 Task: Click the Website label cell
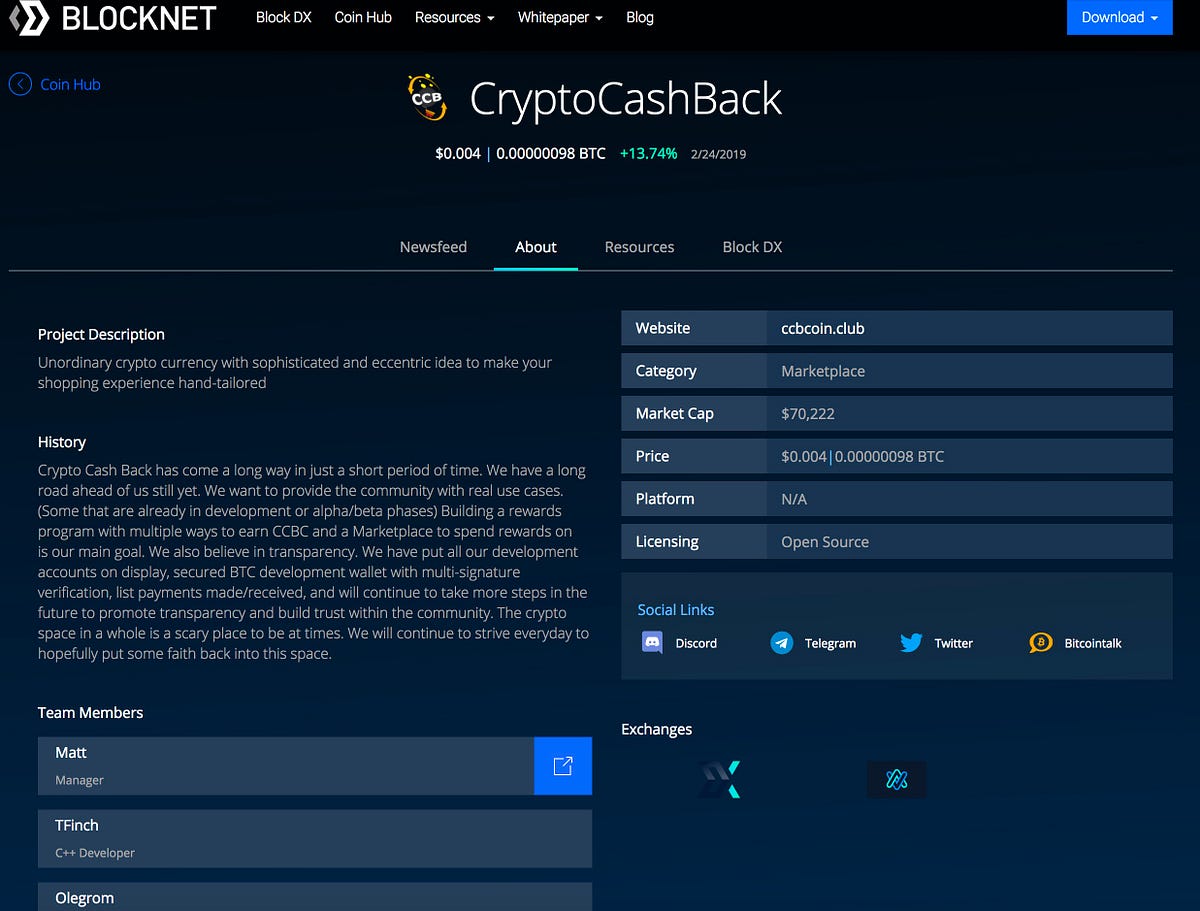tap(694, 328)
